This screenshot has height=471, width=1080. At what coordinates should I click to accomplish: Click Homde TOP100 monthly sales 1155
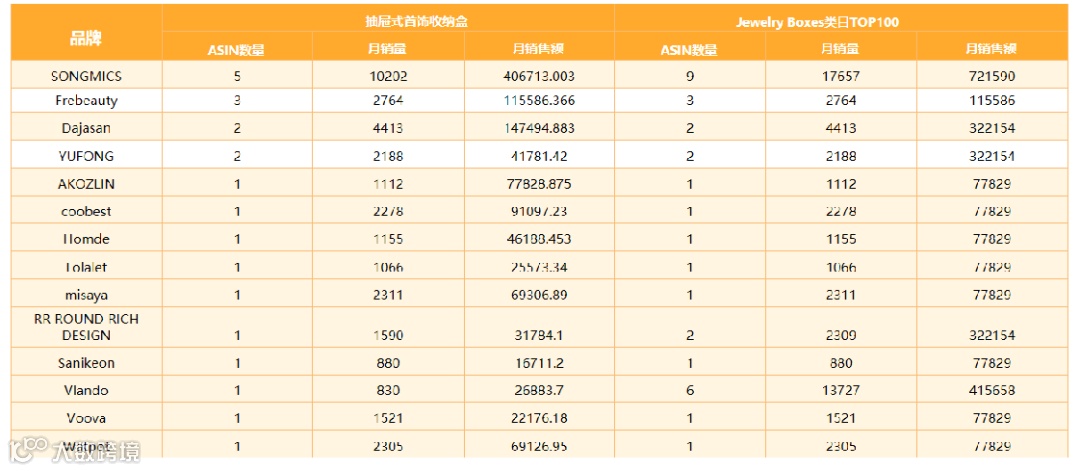839,239
